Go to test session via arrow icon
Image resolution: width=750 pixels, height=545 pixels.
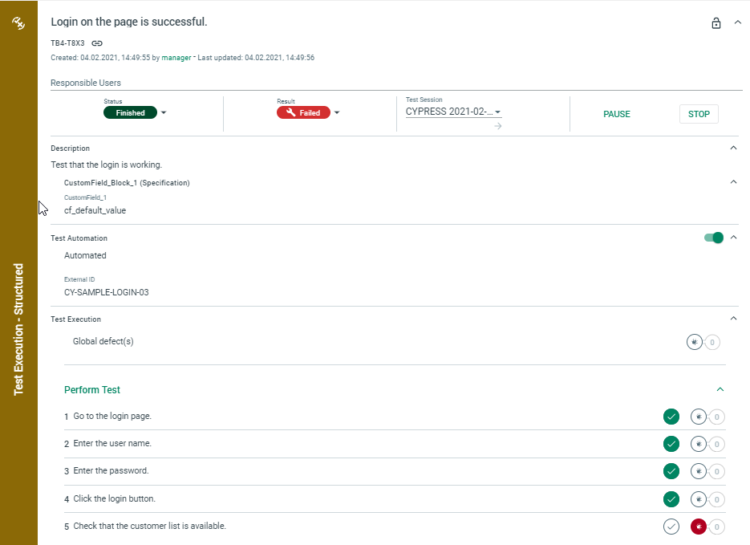pyautogui.click(x=498, y=126)
